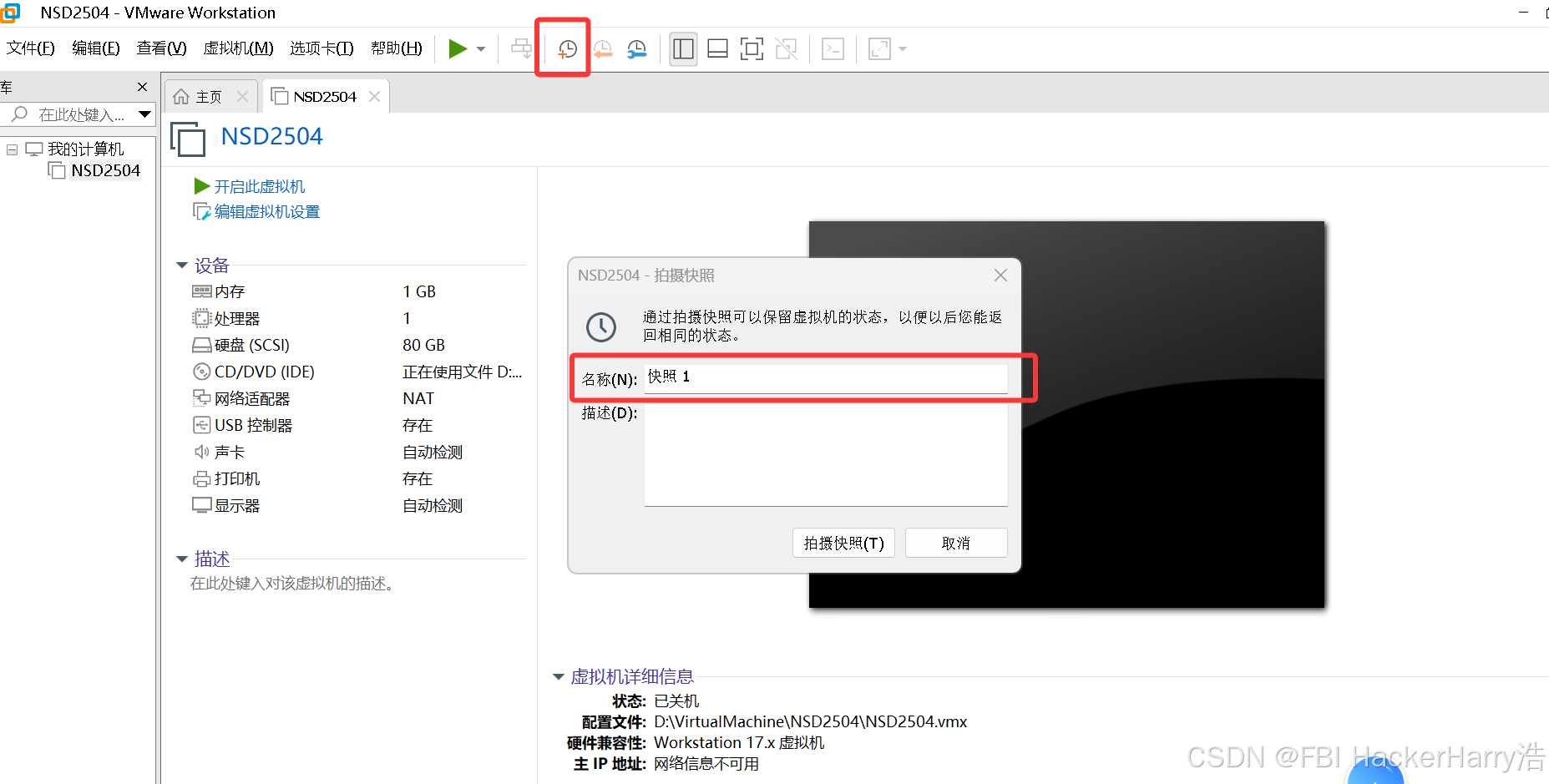This screenshot has height=784, width=1549.
Task: Collapse the 描述 section
Action: coord(182,559)
